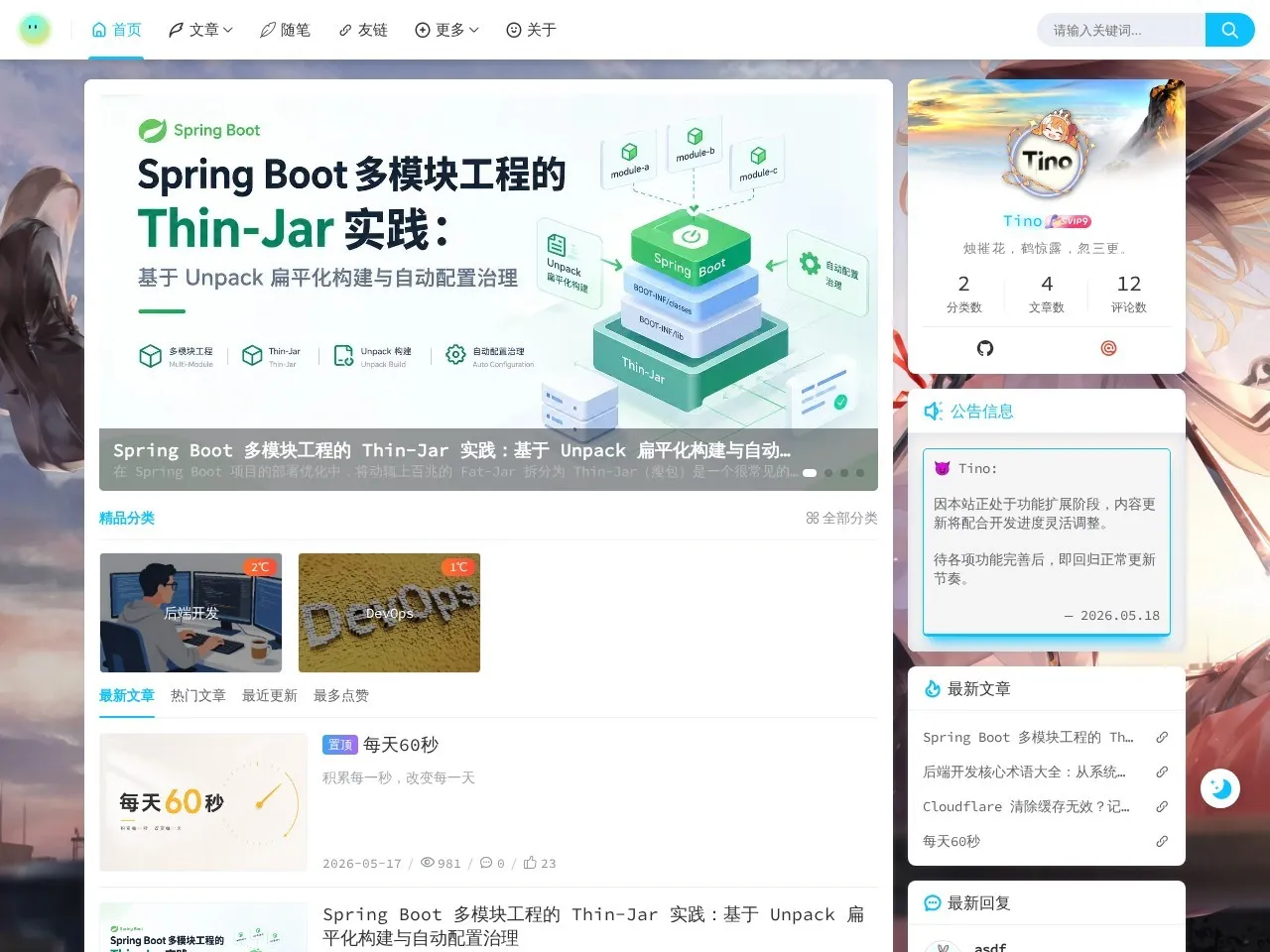The width and height of the screenshot is (1270, 952).
Task: Open the 后端开发 category card
Action: pyautogui.click(x=190, y=613)
